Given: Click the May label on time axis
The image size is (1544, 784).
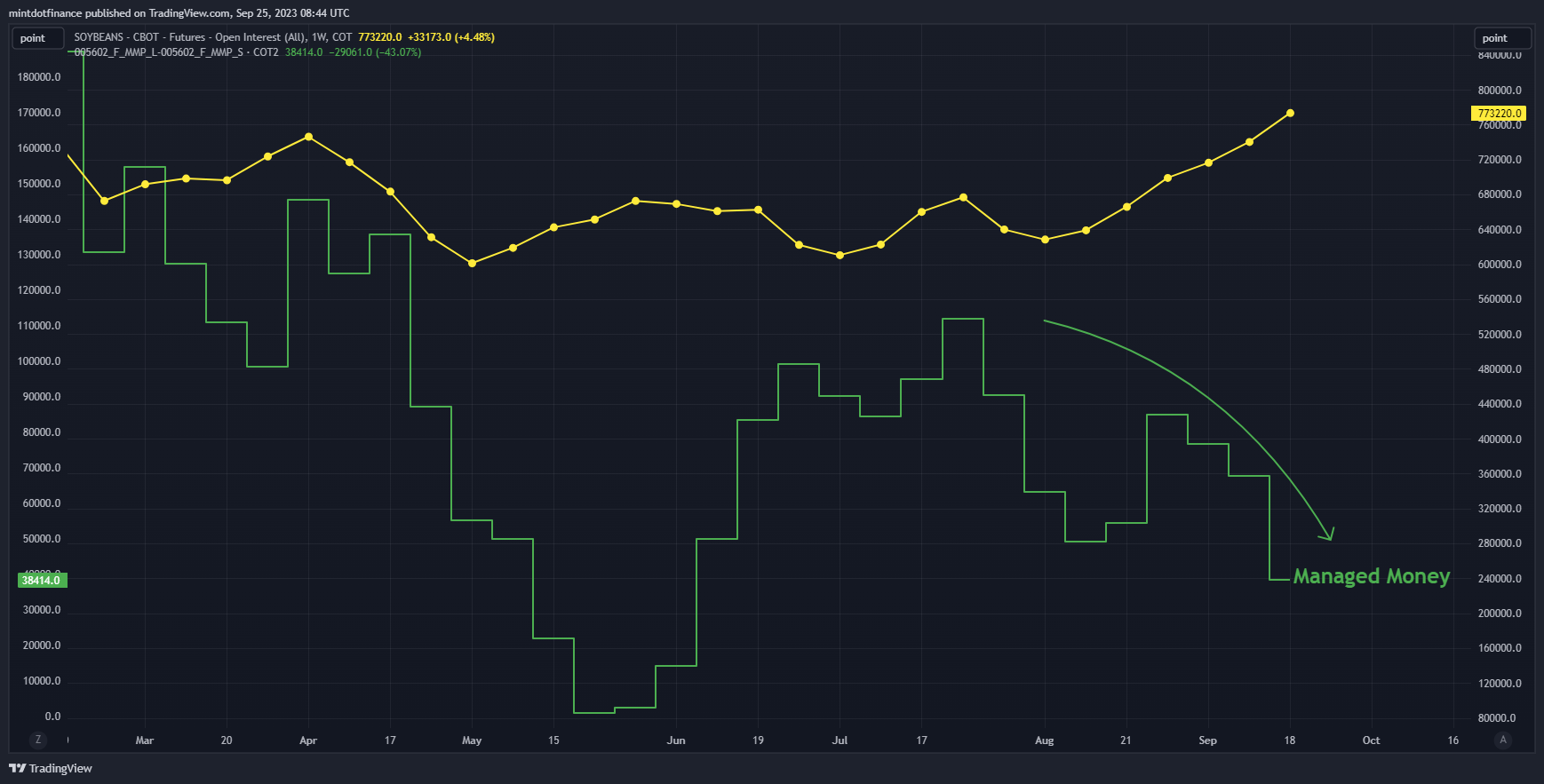Looking at the screenshot, I should [x=472, y=740].
